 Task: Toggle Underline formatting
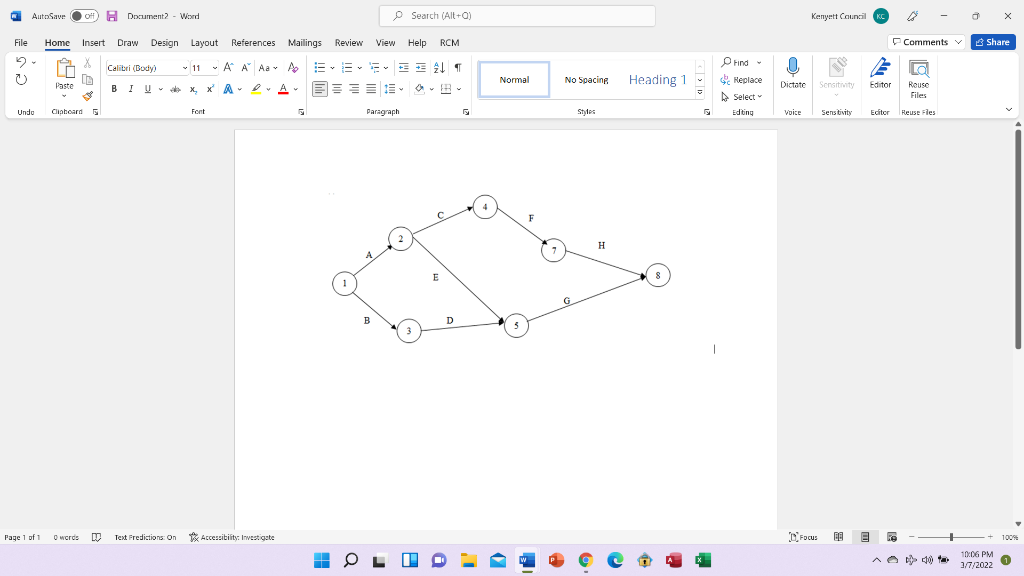148,89
